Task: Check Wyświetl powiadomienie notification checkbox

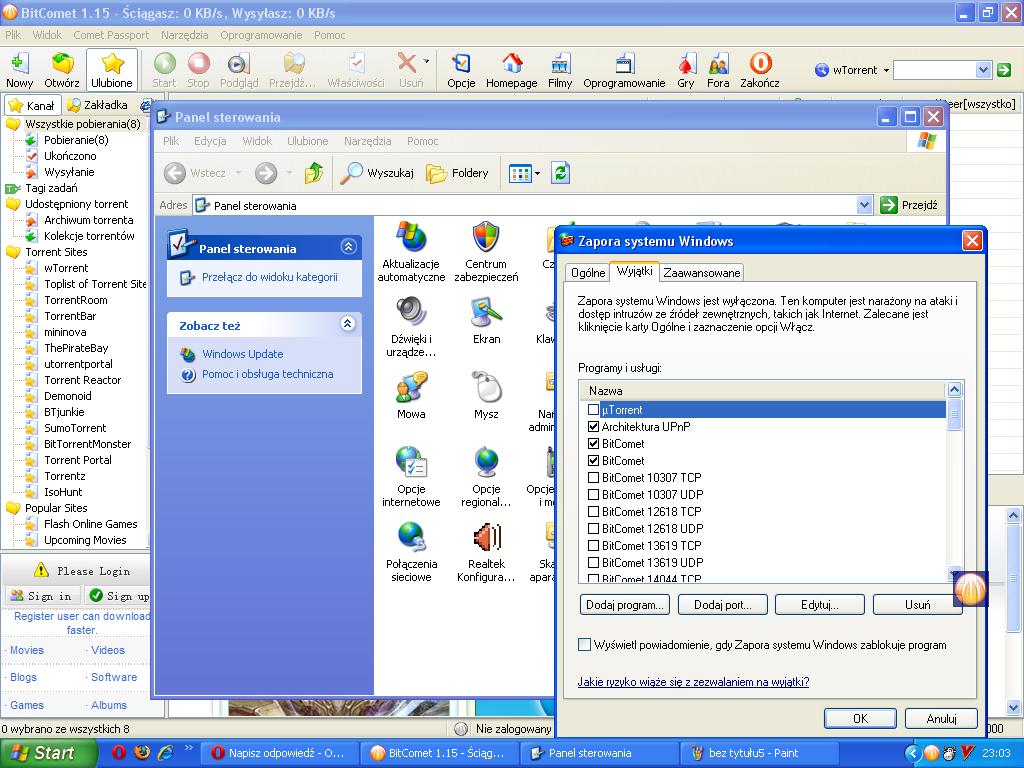Action: click(584, 645)
